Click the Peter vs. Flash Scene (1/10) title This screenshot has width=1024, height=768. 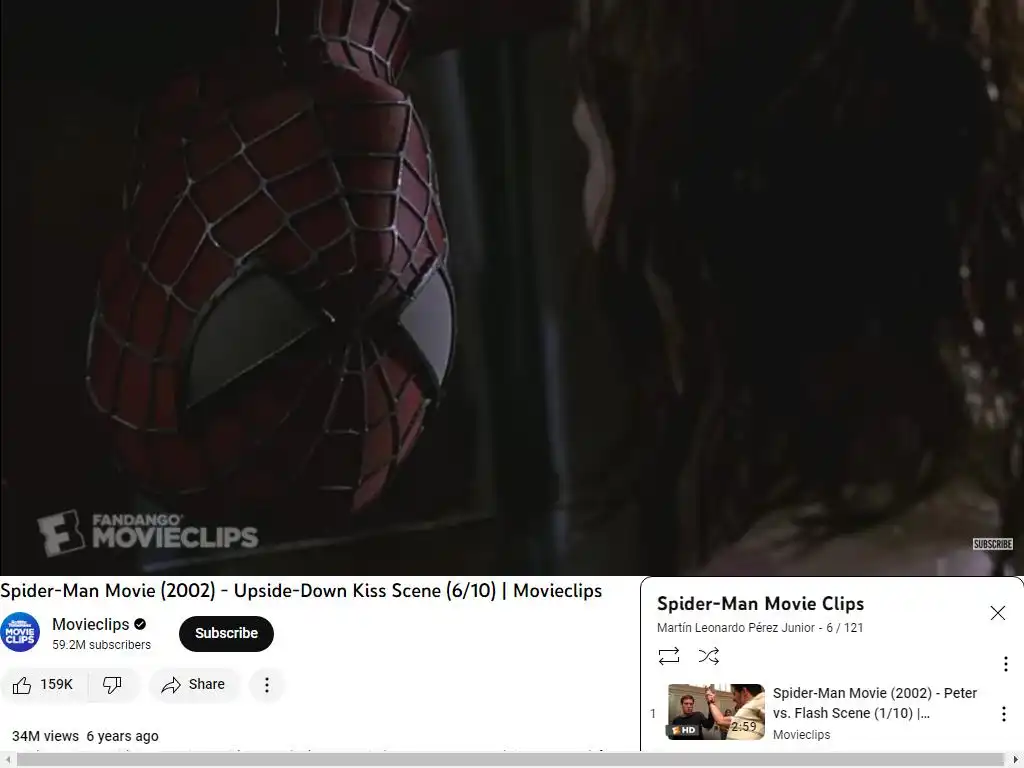(x=874, y=703)
